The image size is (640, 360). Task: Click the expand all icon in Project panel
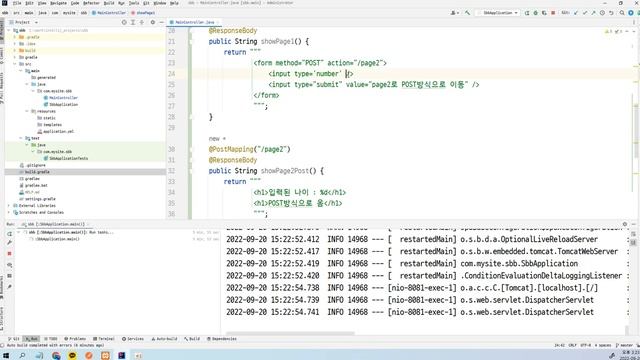pos(133,22)
